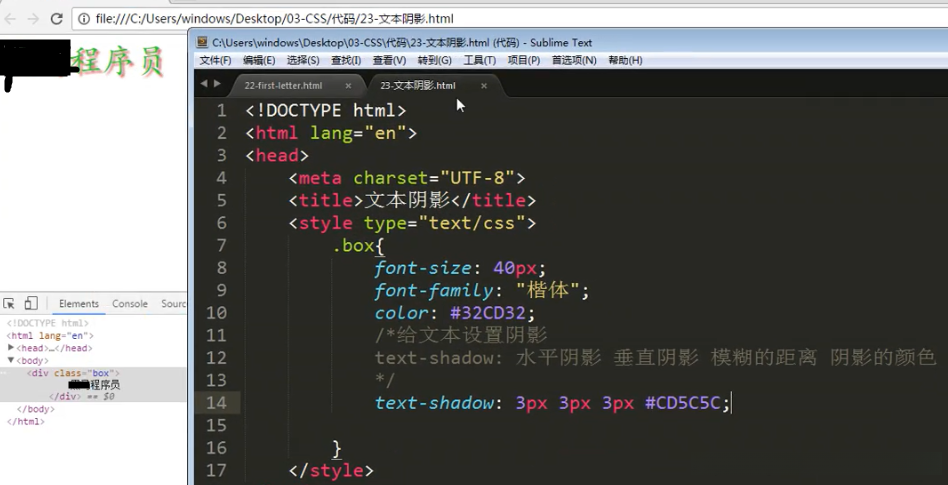Click the Chrome address bar URL
Viewport: 948px width, 485px height.
tap(274, 19)
